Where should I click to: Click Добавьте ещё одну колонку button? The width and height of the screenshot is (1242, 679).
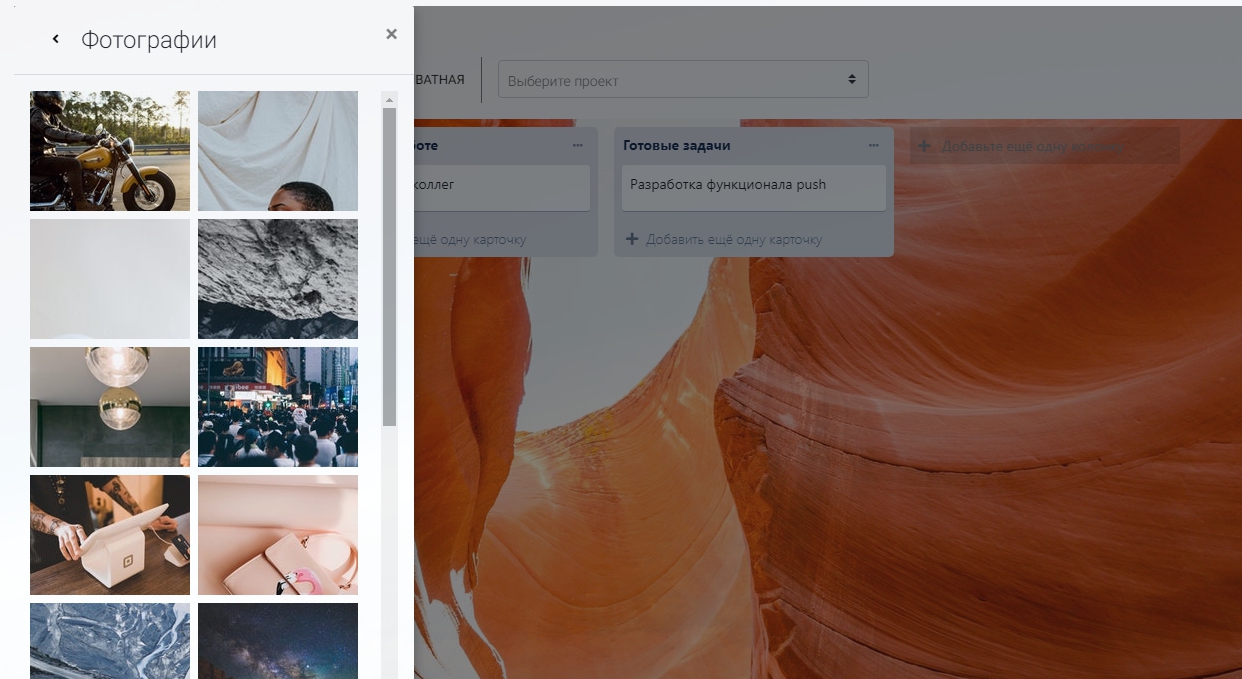[1045, 146]
